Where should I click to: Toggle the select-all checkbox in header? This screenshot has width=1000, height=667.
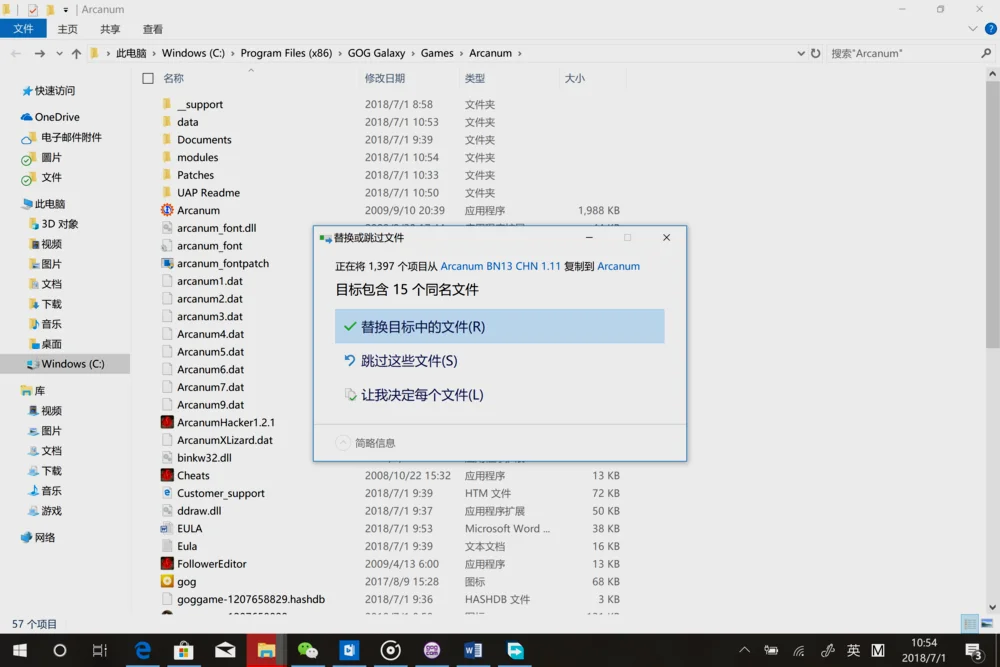pyautogui.click(x=148, y=78)
